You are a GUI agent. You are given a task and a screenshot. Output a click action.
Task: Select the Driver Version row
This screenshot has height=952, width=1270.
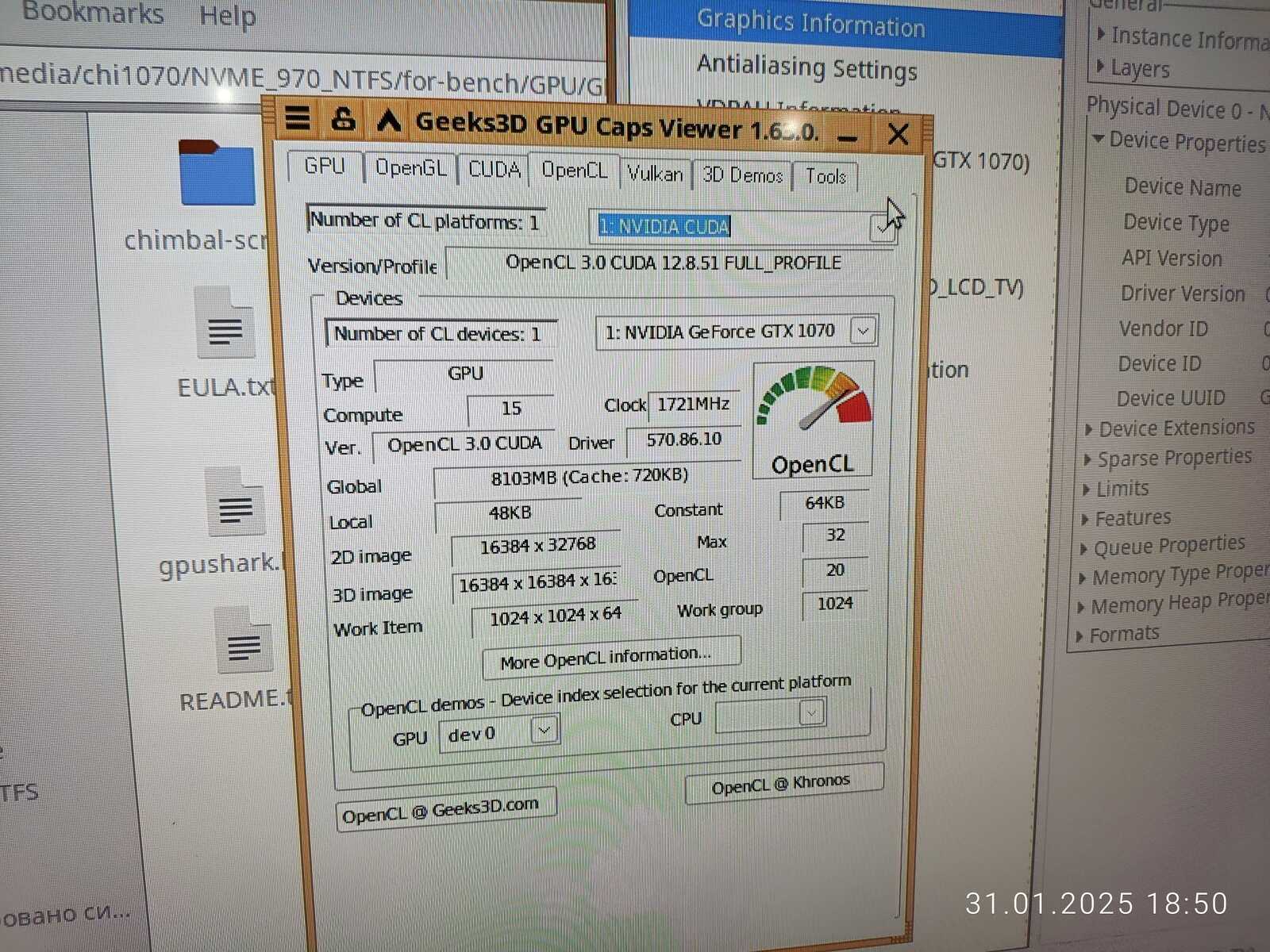coord(1183,294)
